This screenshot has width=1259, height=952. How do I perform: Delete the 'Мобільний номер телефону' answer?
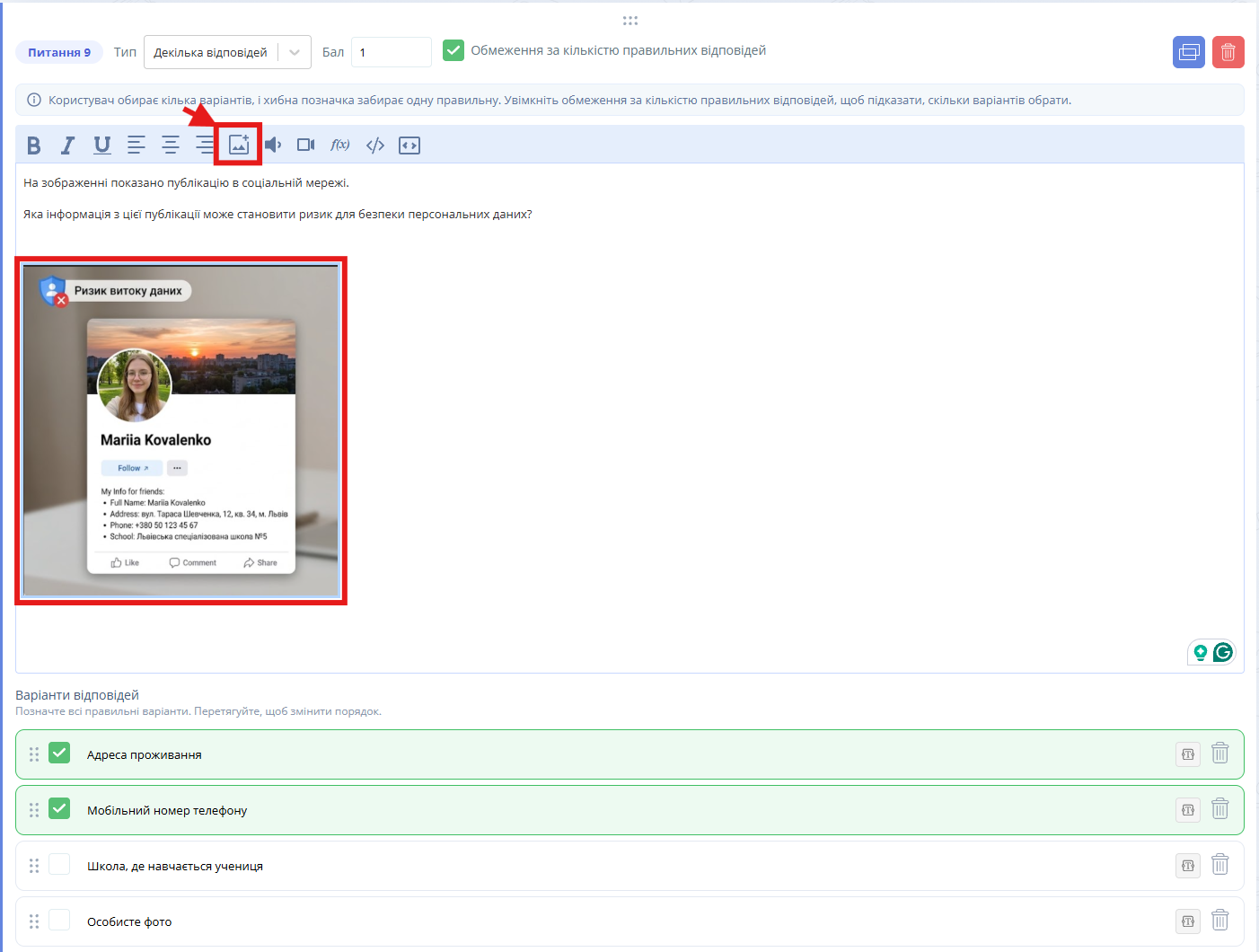1219,809
